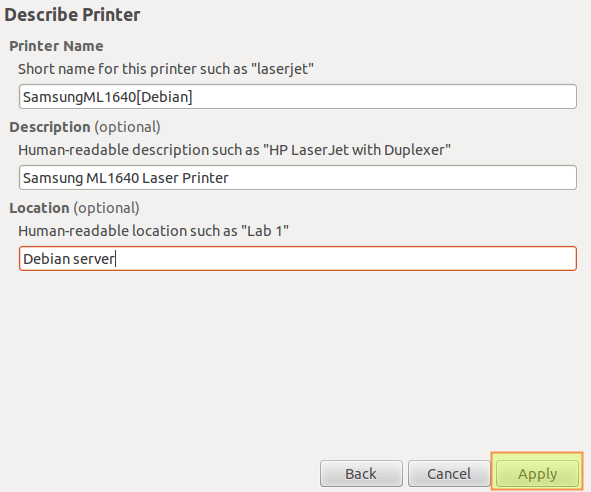
Task: Focus the Location input field
Action: (x=298, y=259)
